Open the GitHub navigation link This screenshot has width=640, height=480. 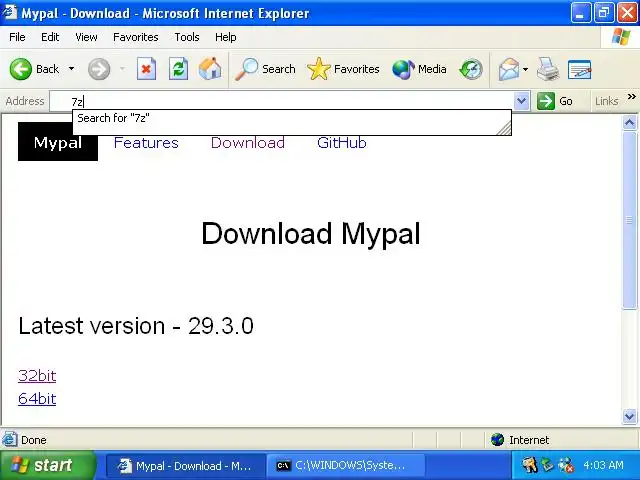[342, 143]
